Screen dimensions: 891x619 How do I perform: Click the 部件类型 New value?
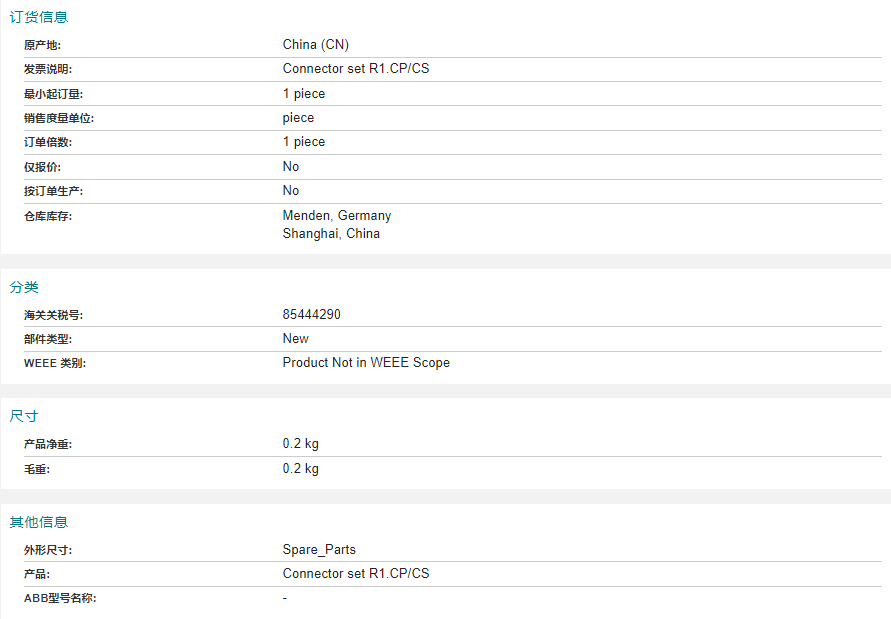pyautogui.click(x=295, y=339)
